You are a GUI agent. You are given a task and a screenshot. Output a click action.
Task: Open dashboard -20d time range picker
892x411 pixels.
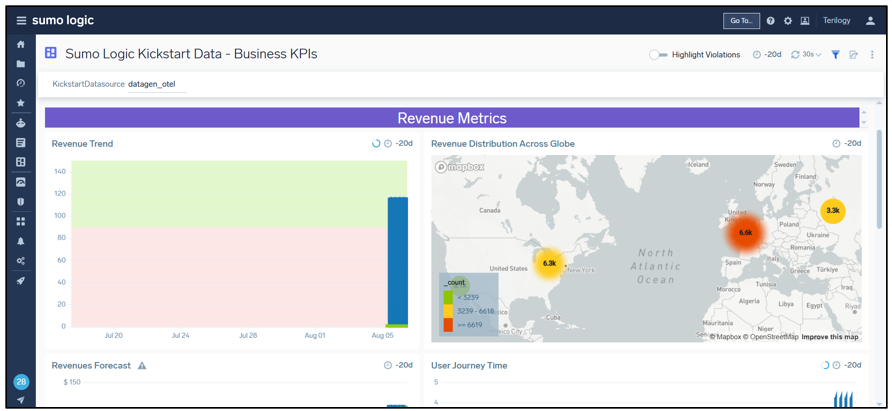[768, 55]
